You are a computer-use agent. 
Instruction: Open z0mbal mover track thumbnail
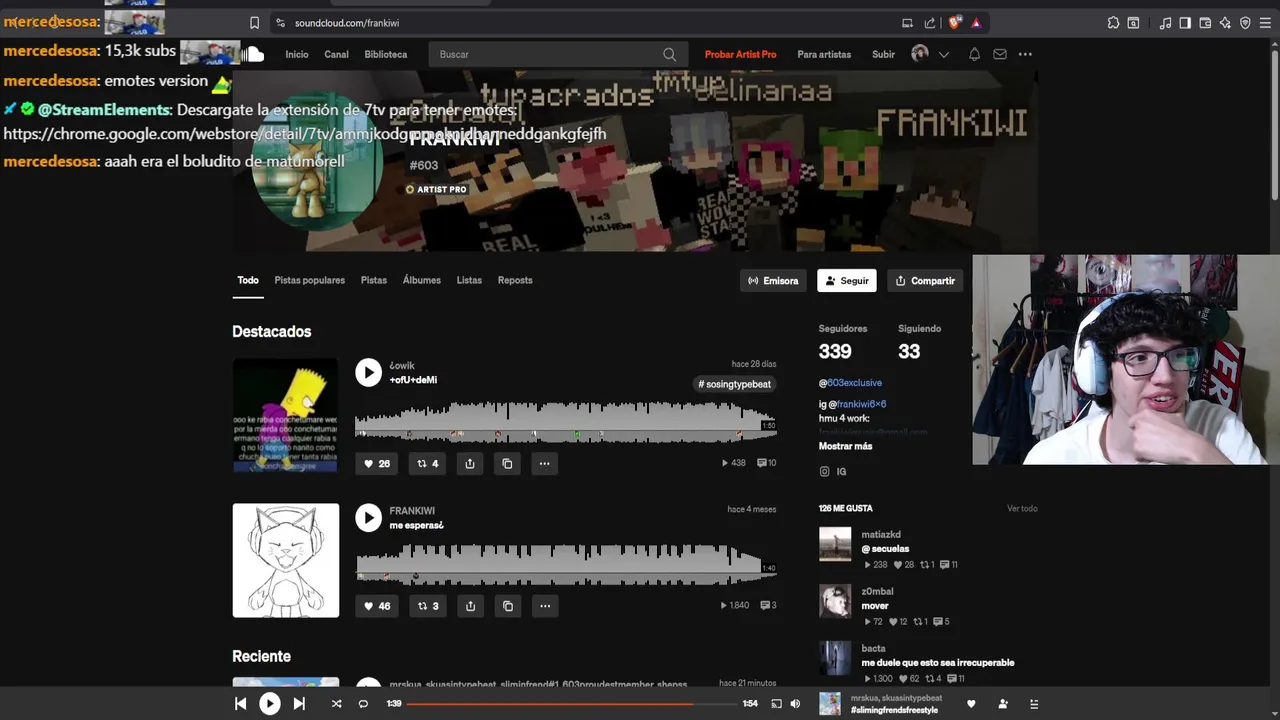835,601
